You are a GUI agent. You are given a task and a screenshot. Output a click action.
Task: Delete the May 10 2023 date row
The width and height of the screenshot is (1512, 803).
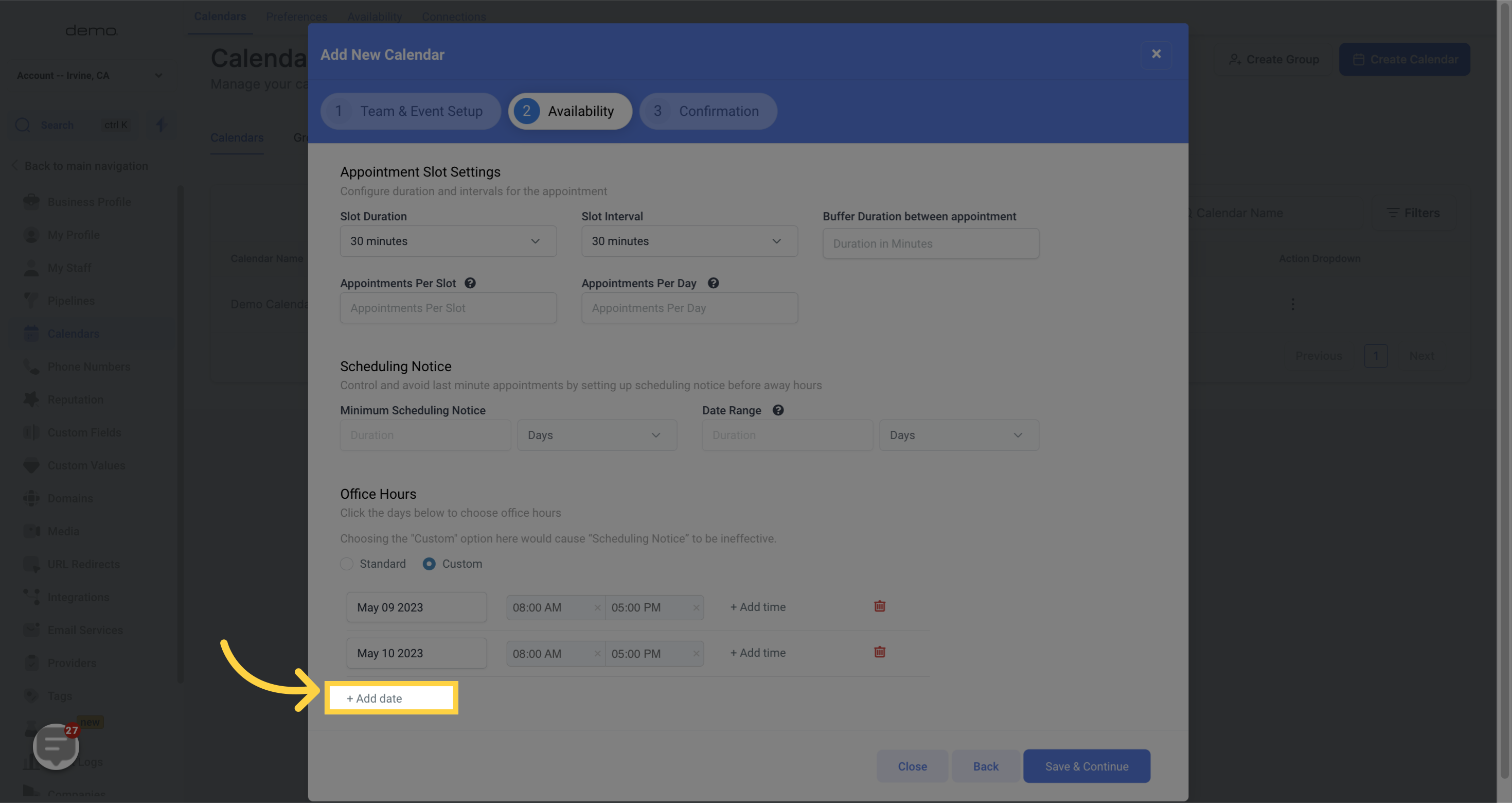(x=879, y=652)
